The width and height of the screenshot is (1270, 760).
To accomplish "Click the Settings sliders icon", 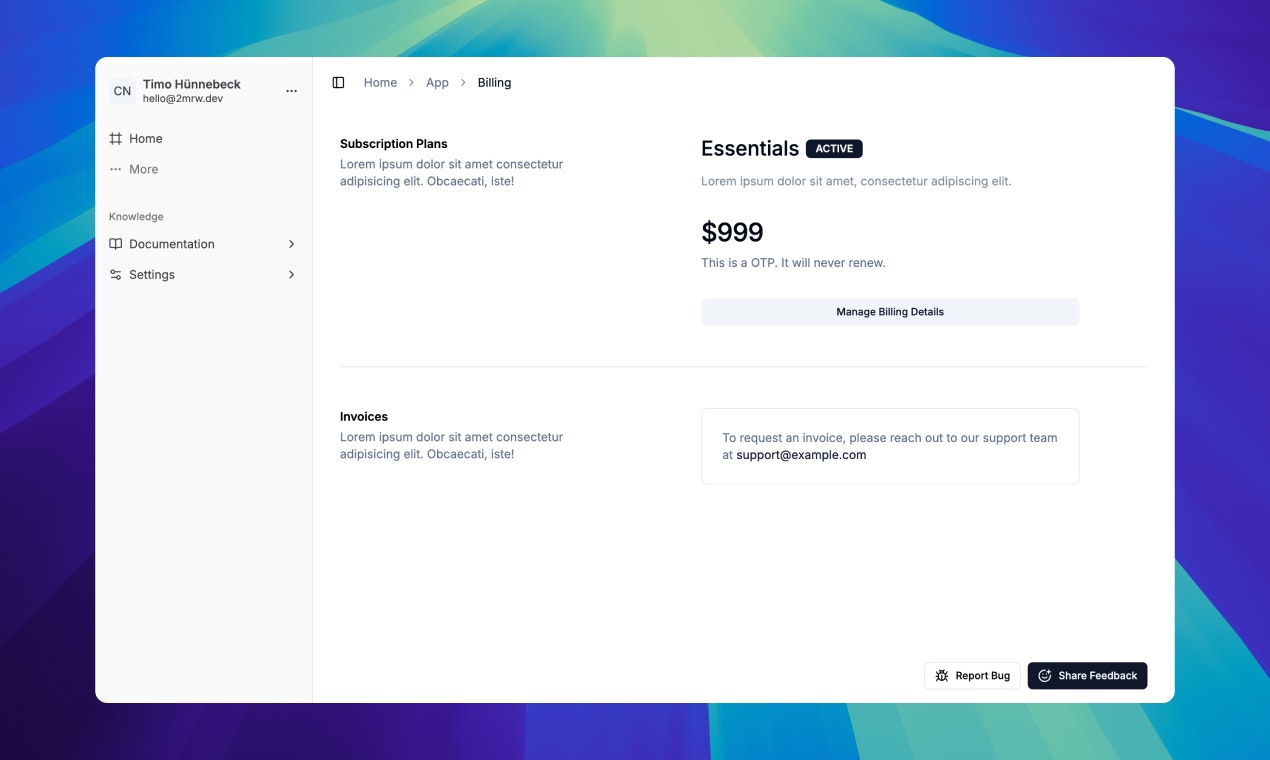I will pyautogui.click(x=116, y=275).
